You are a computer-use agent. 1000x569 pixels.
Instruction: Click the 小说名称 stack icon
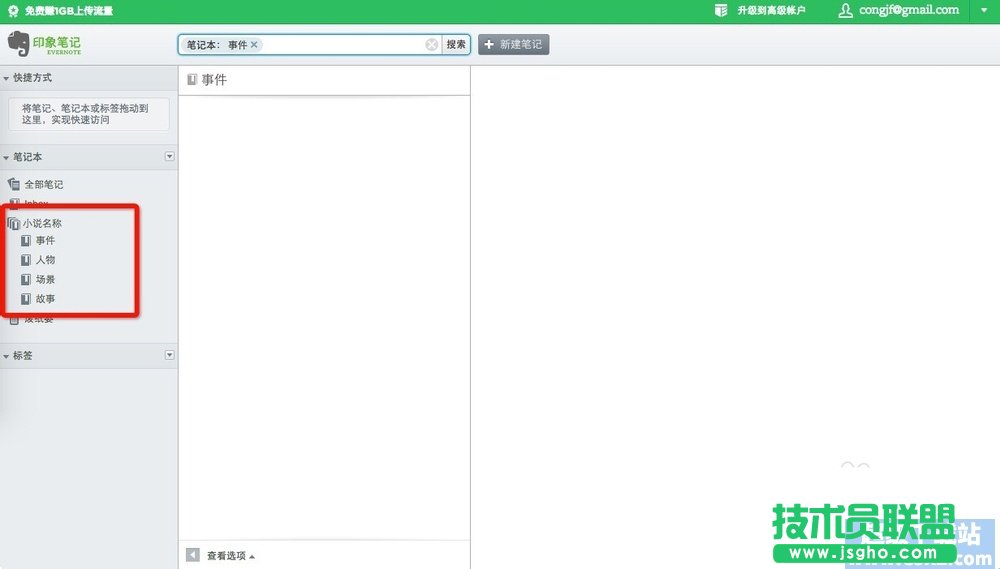pos(13,223)
